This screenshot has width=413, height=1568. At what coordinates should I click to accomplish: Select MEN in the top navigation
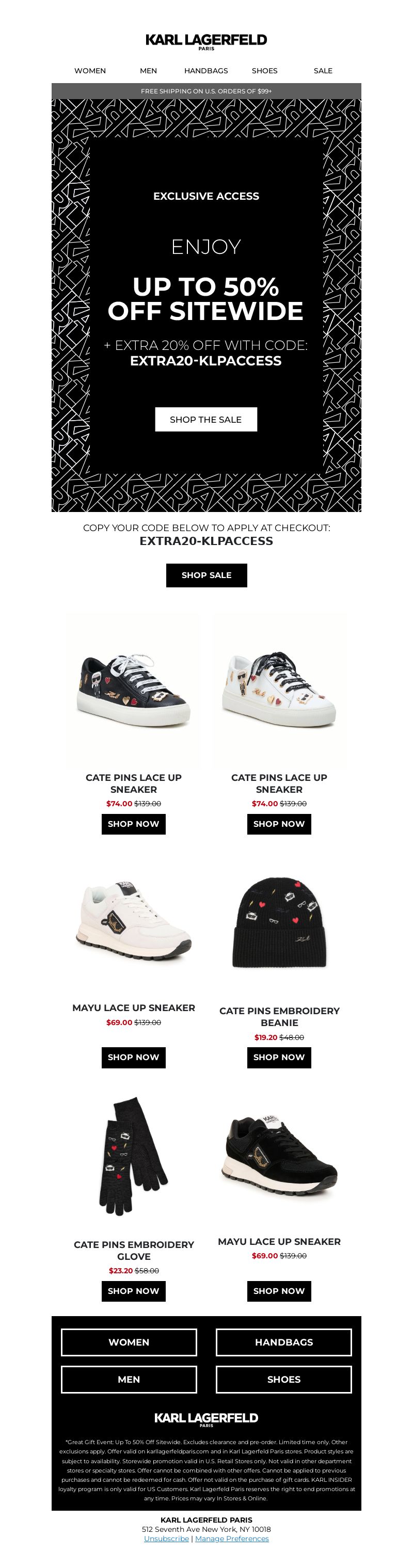coord(148,71)
